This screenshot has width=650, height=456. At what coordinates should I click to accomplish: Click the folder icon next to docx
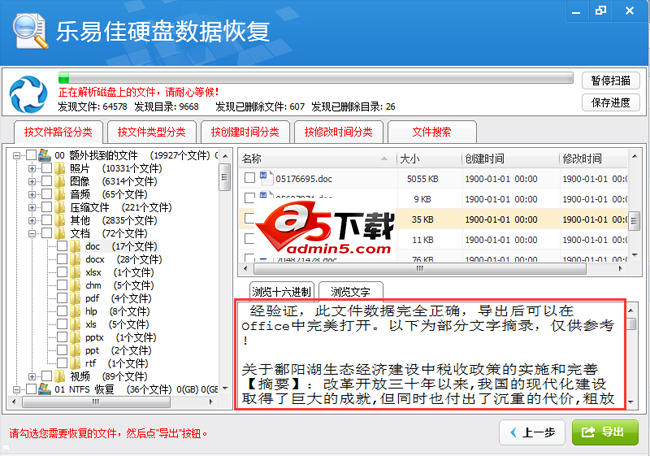coord(75,259)
